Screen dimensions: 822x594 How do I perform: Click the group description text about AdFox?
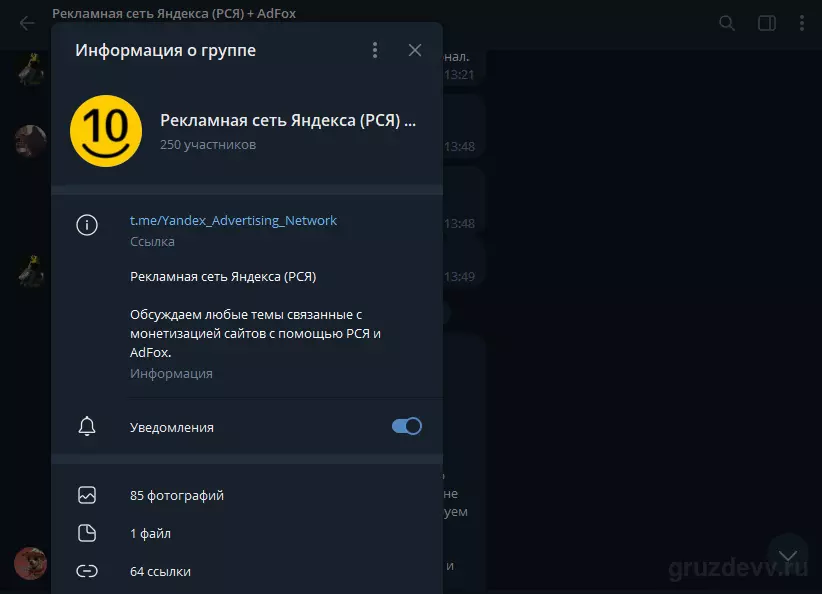[x=255, y=333]
